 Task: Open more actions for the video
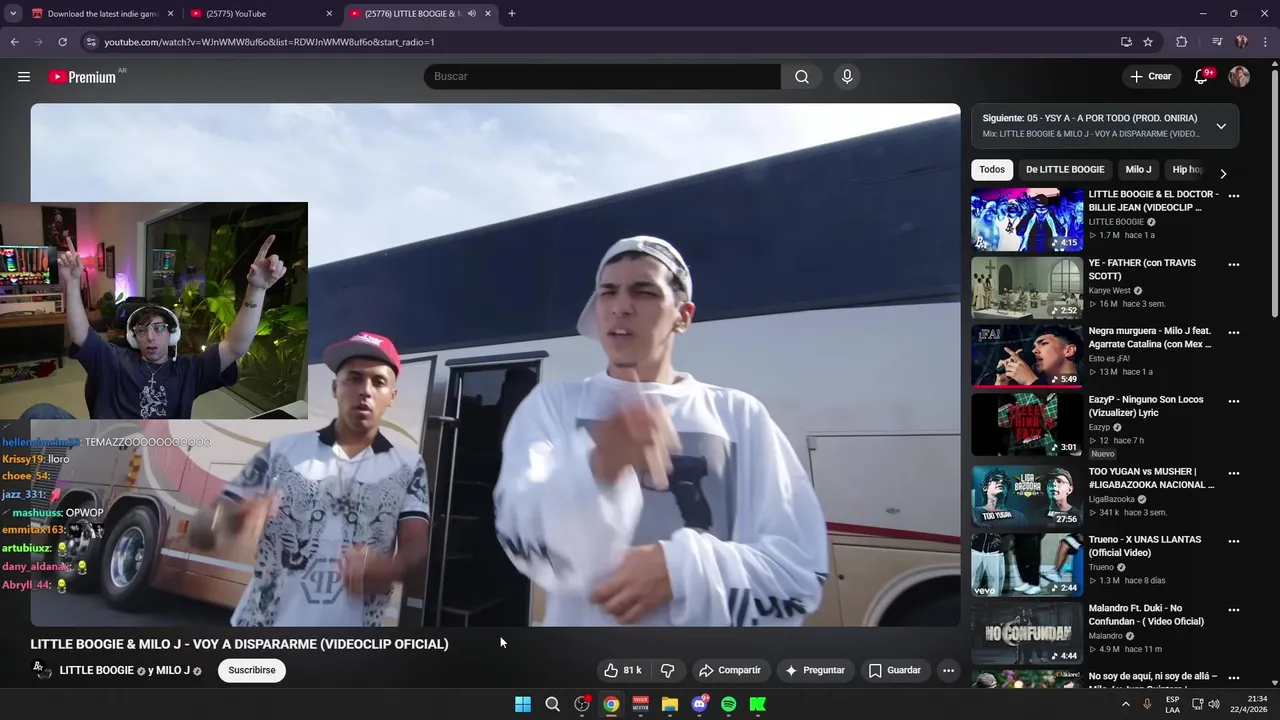click(948, 670)
